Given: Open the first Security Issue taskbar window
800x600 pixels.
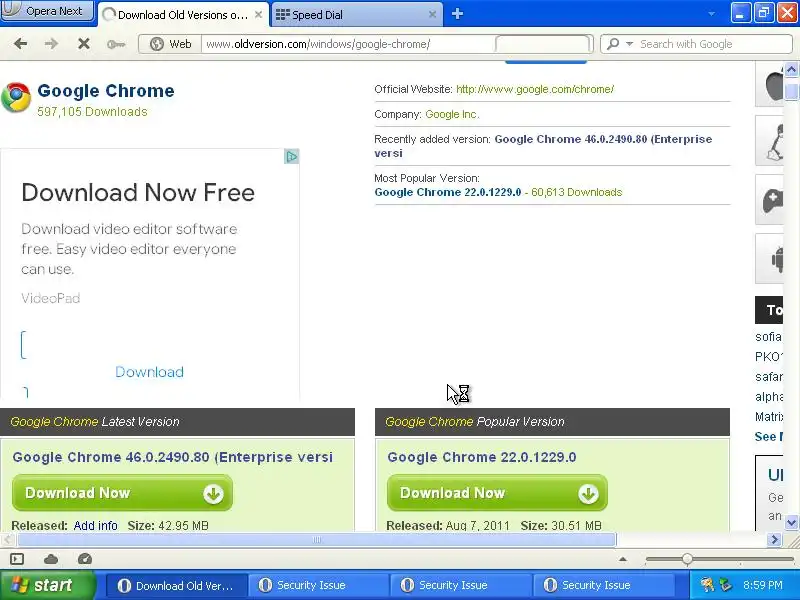Looking at the screenshot, I should point(317,585).
